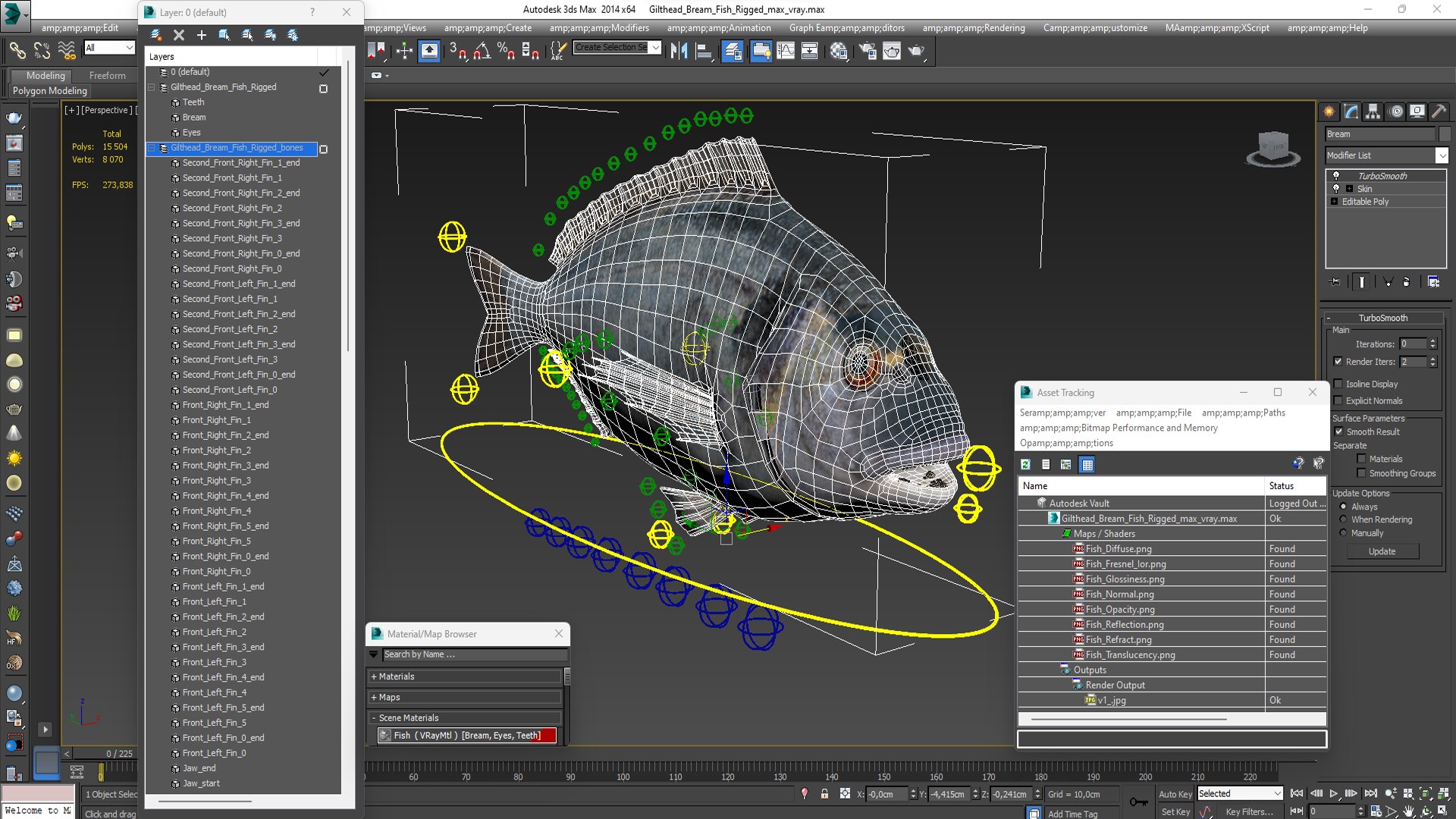The width and height of the screenshot is (1456, 819).
Task: Click the Update button in TurboSmooth
Action: [1382, 551]
